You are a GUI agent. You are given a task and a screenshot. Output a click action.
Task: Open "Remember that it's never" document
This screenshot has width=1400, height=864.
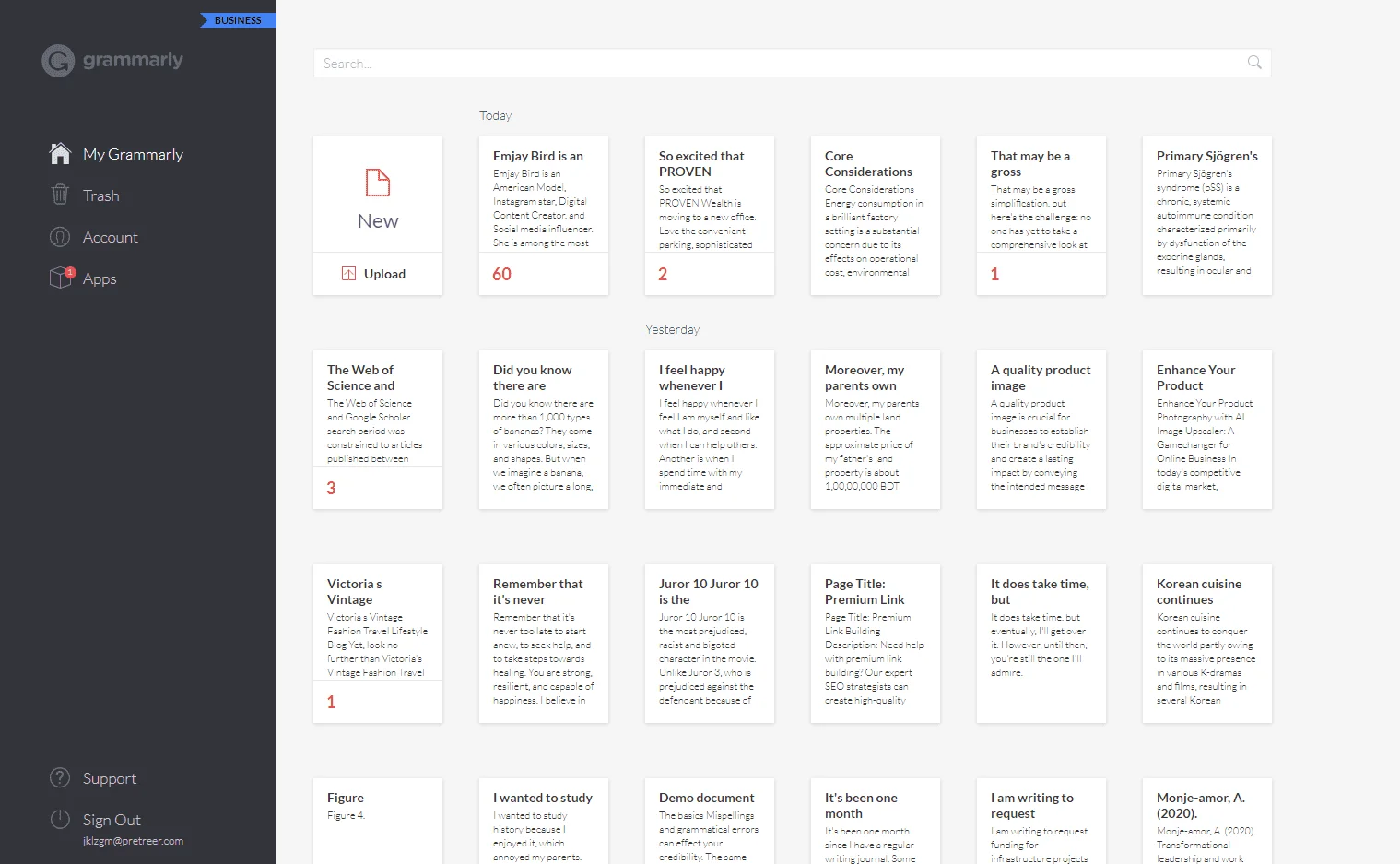[544, 644]
